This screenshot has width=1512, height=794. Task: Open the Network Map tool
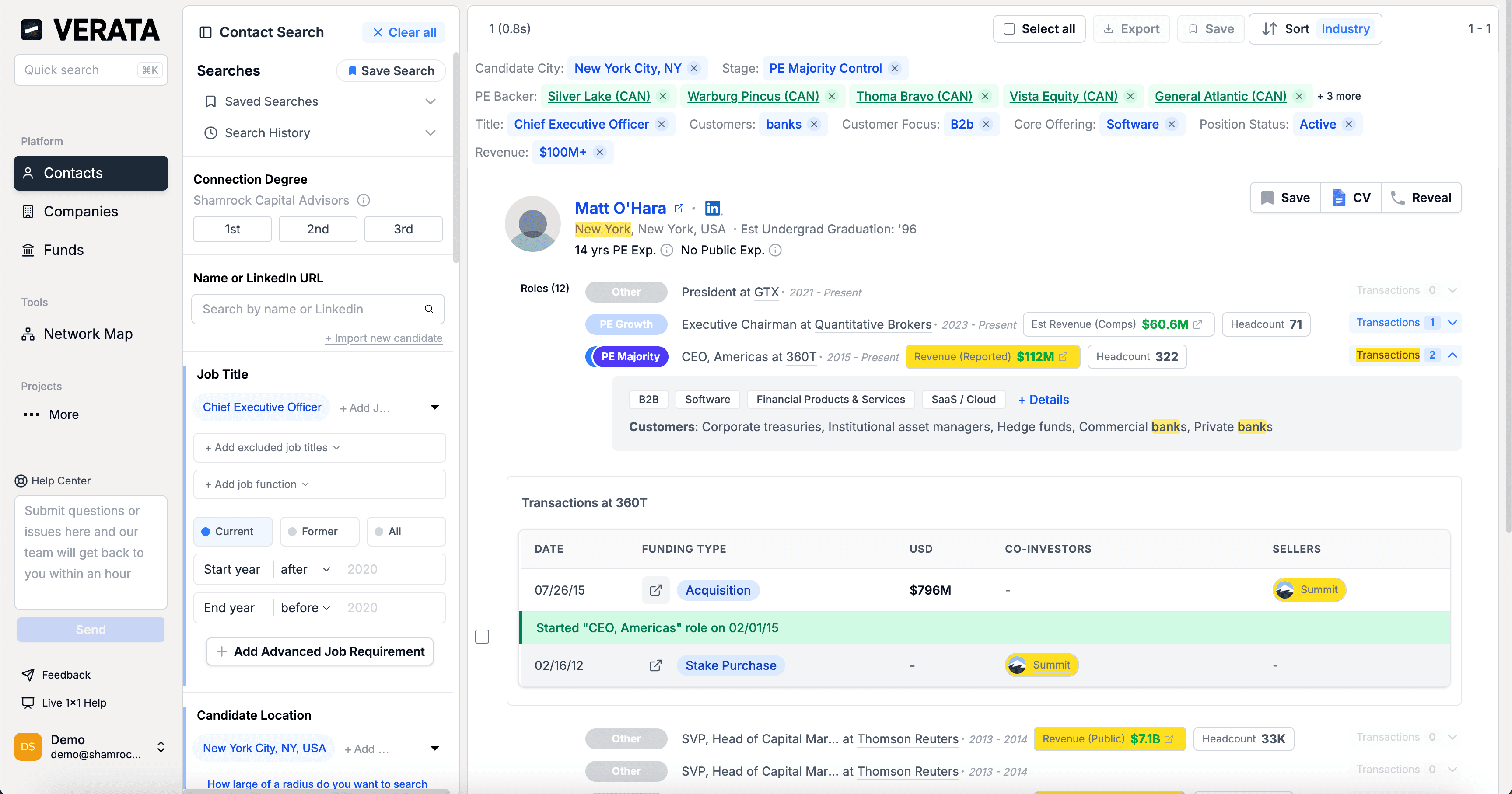88,334
